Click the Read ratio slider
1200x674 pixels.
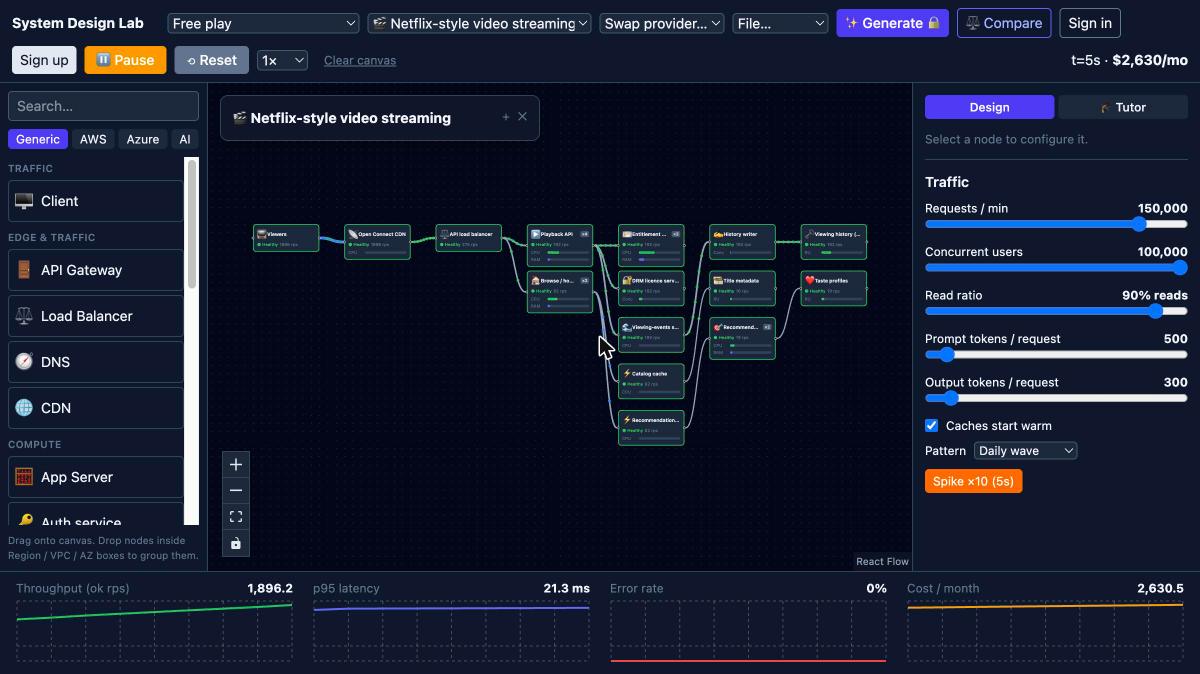tap(1056, 311)
